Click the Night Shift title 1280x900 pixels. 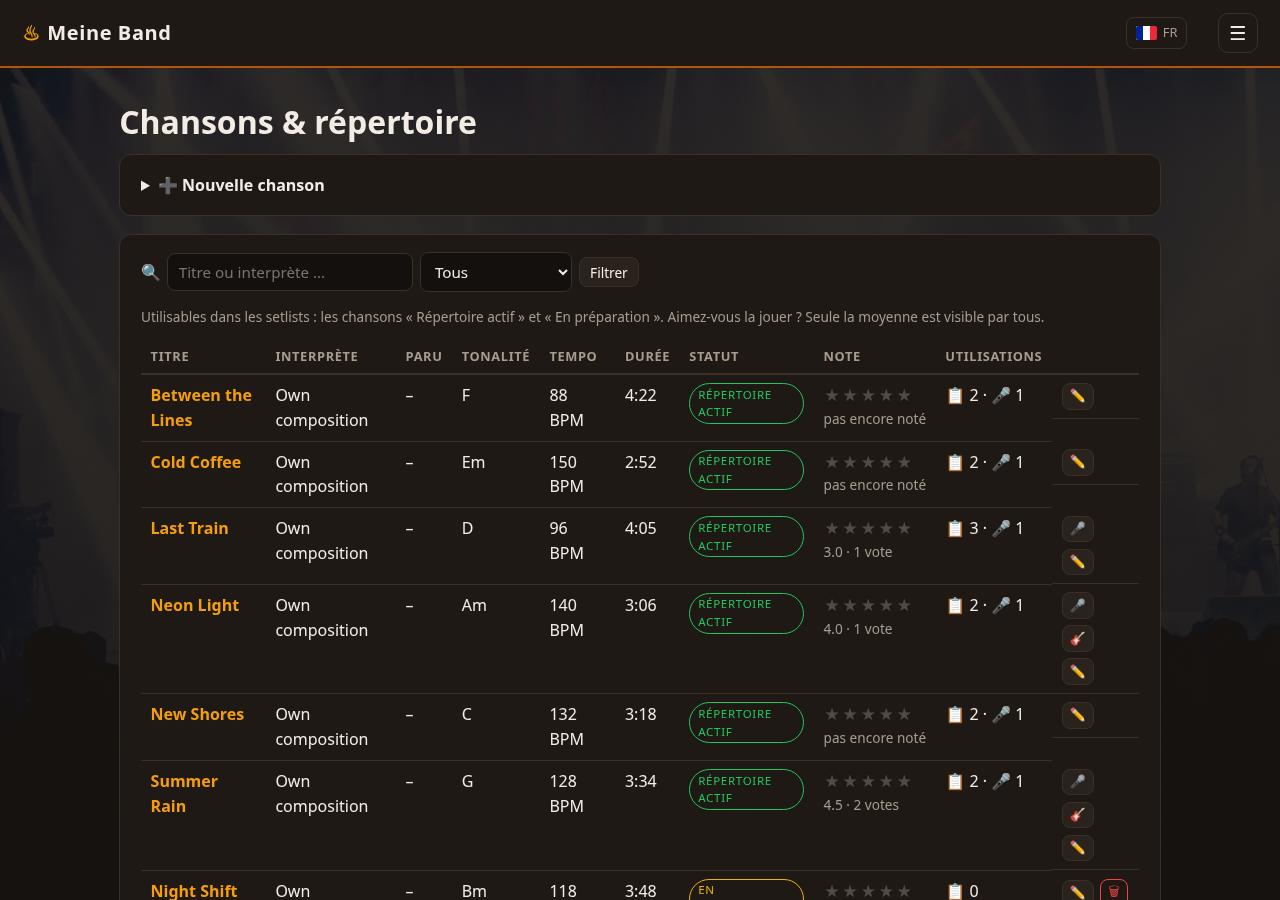pyautogui.click(x=194, y=890)
